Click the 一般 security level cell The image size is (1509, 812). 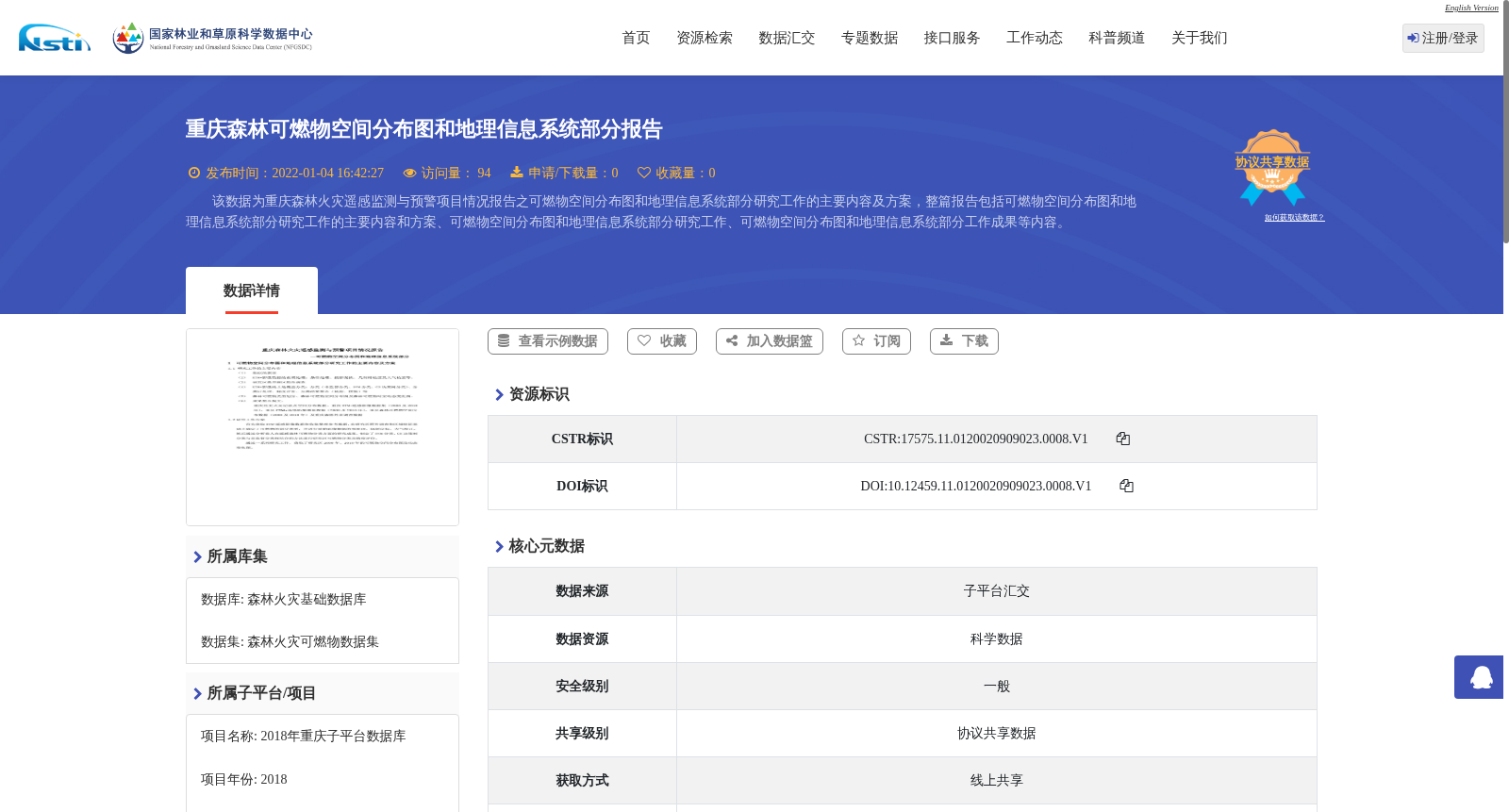pyautogui.click(x=997, y=686)
